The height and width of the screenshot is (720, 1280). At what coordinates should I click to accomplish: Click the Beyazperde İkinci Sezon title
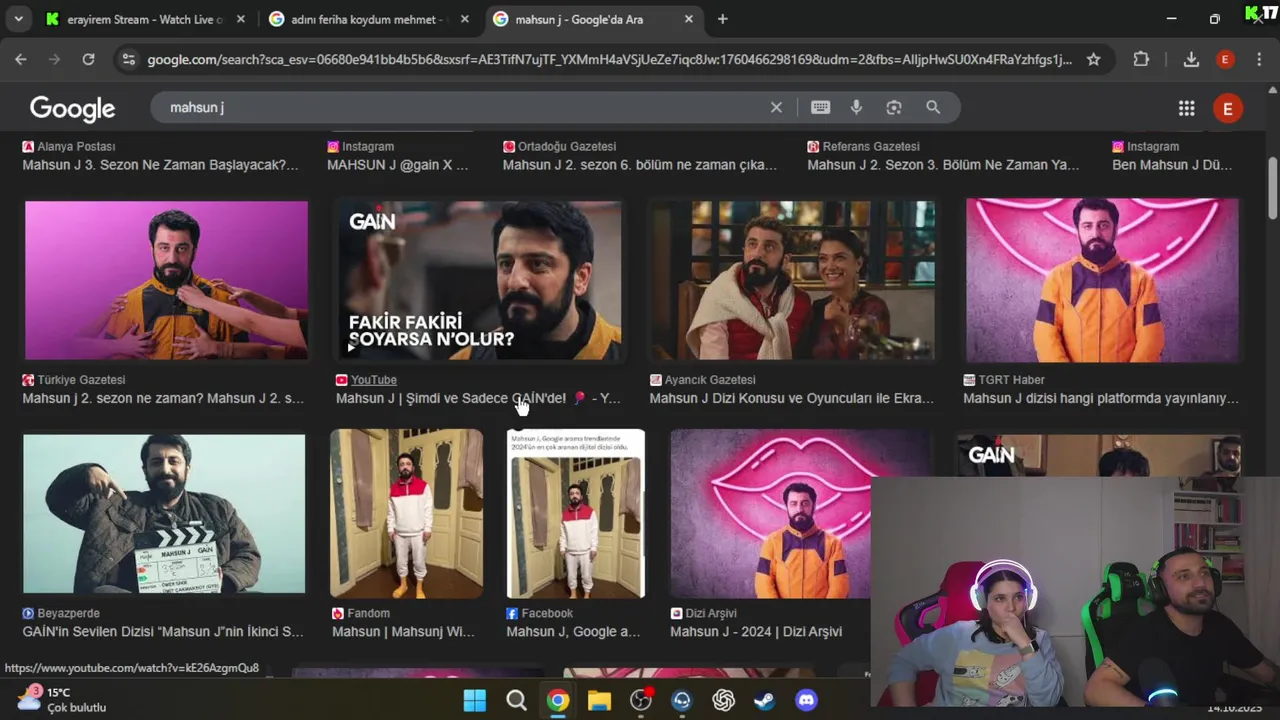163,632
